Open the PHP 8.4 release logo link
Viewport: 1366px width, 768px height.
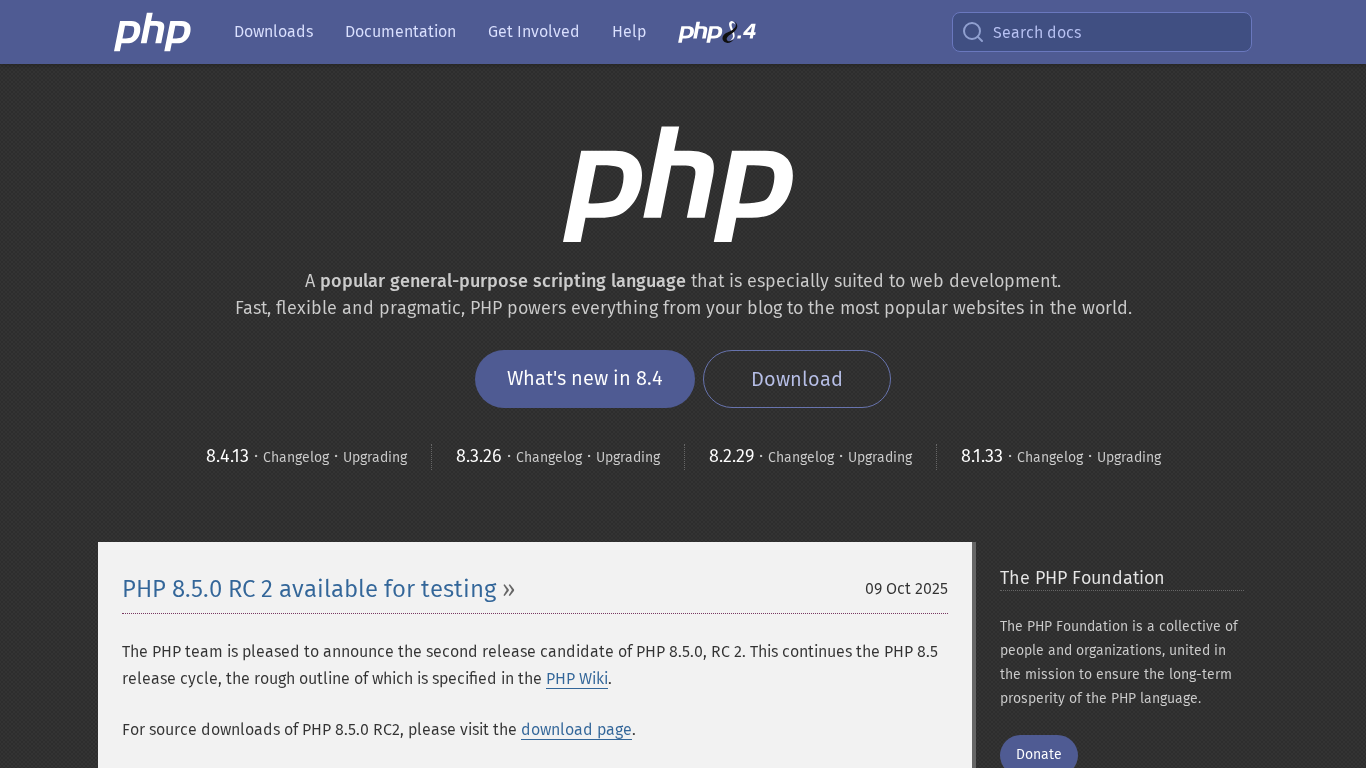717,32
